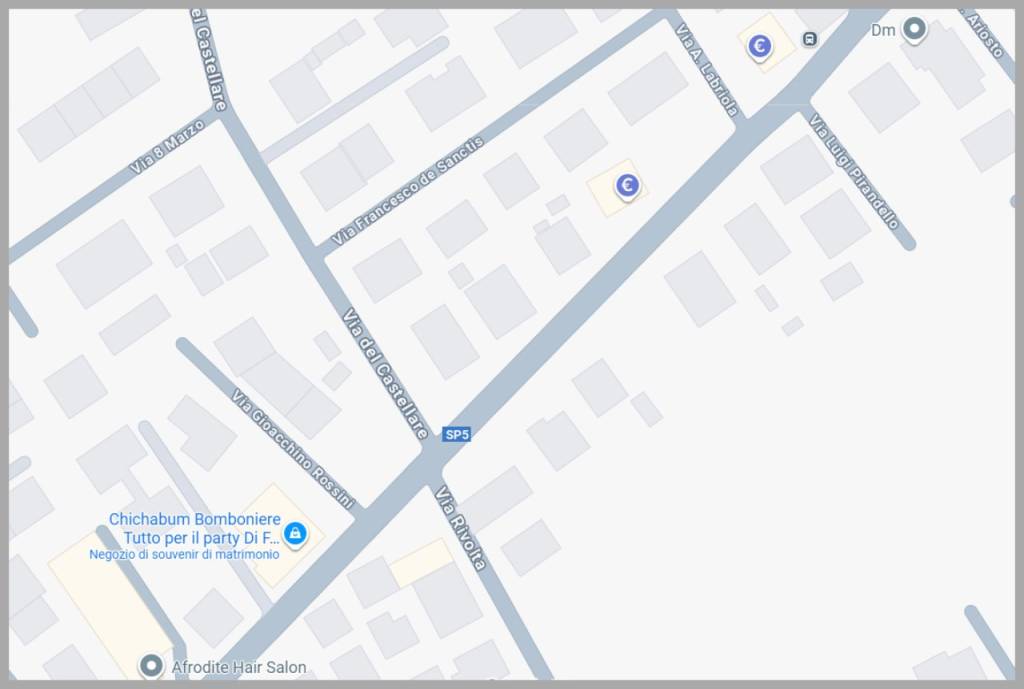Select the Afrodite Hair Salon pin
Viewport: 1024px width, 689px height.
click(152, 666)
